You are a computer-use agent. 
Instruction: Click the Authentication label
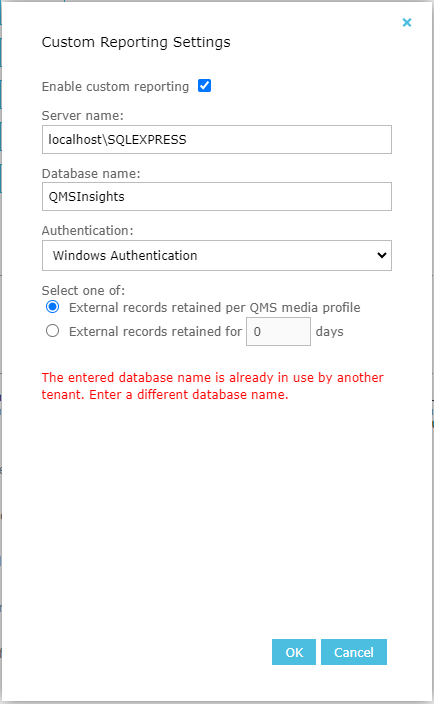point(88,231)
